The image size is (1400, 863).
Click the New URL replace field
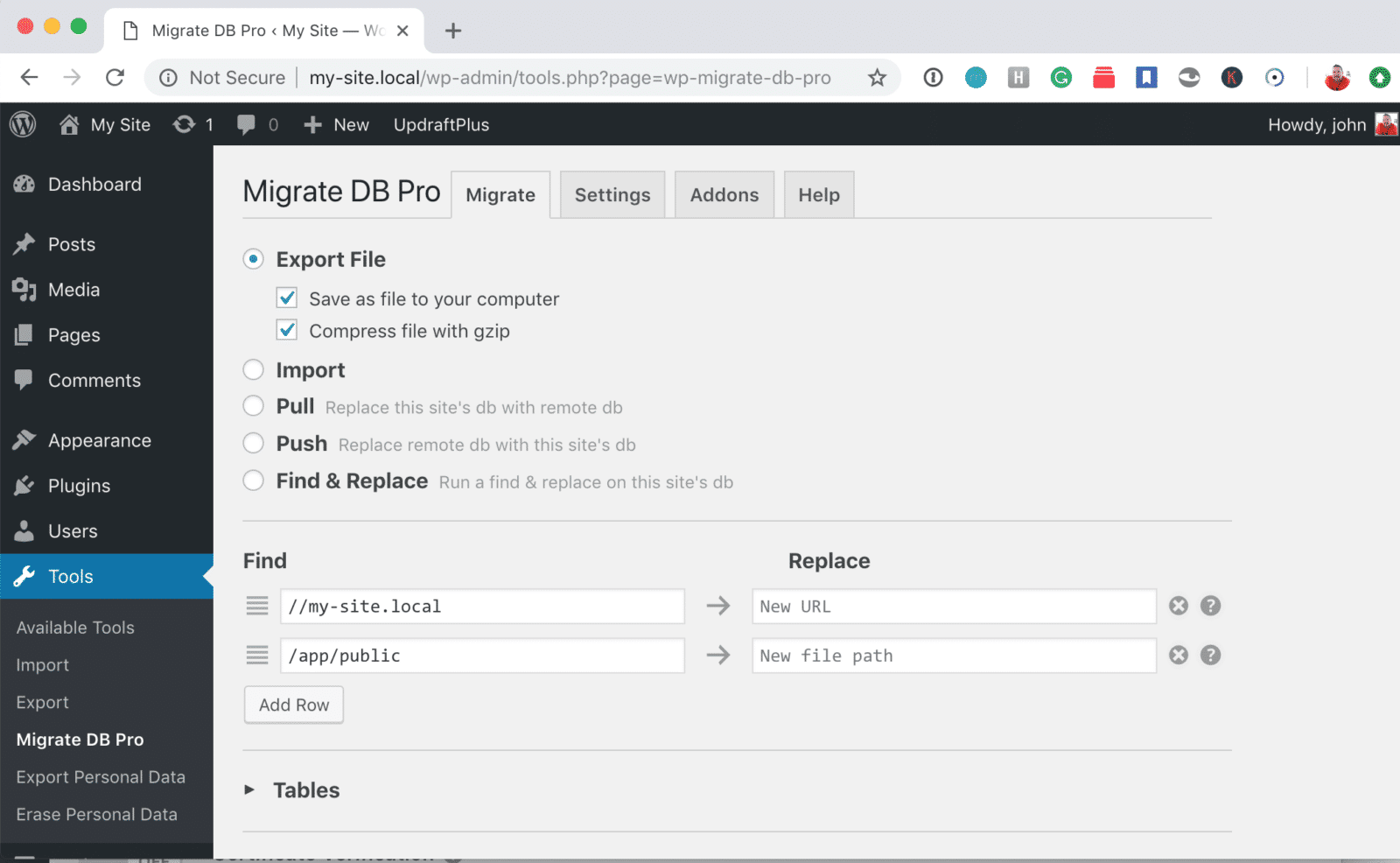pyautogui.click(x=953, y=606)
